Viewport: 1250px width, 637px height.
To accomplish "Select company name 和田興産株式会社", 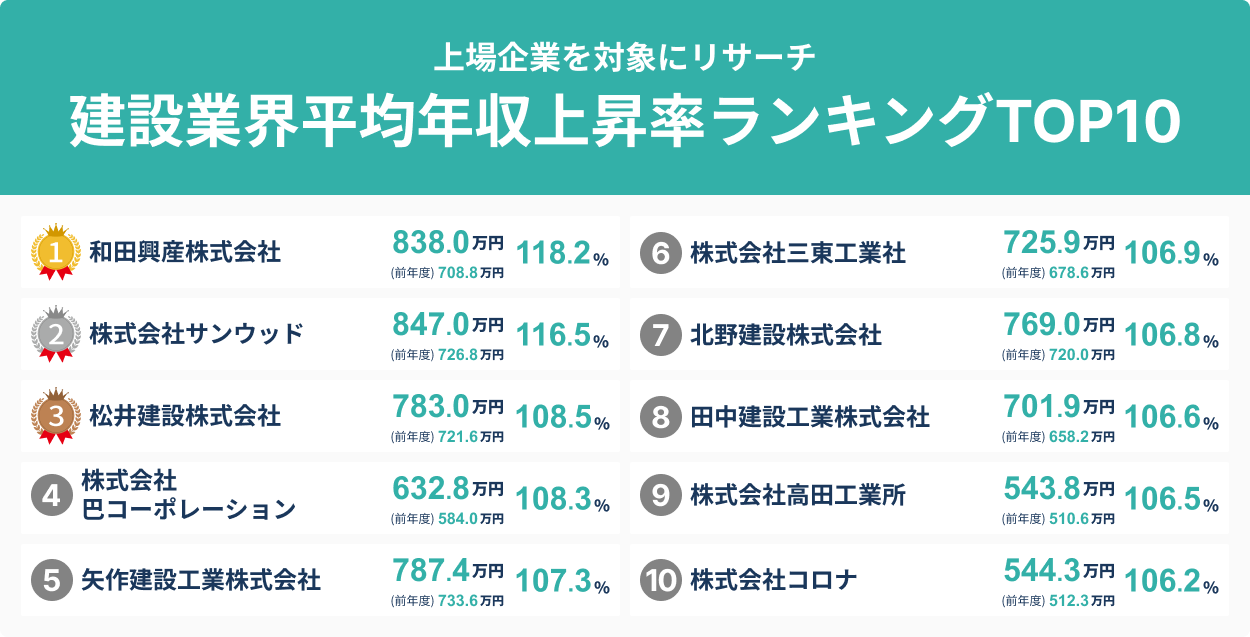I will pos(185,252).
